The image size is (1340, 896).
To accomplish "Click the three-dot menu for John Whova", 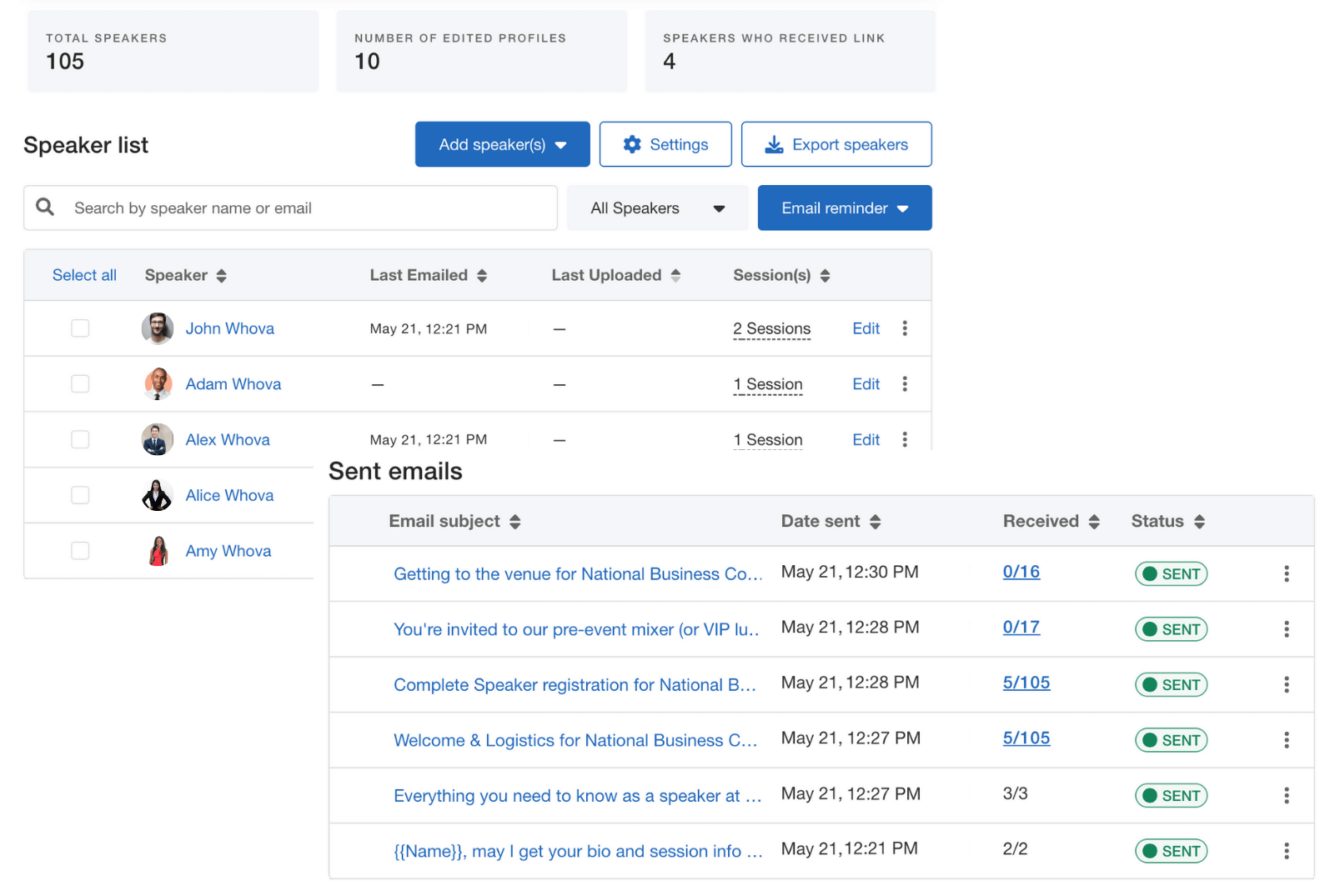I will [905, 328].
